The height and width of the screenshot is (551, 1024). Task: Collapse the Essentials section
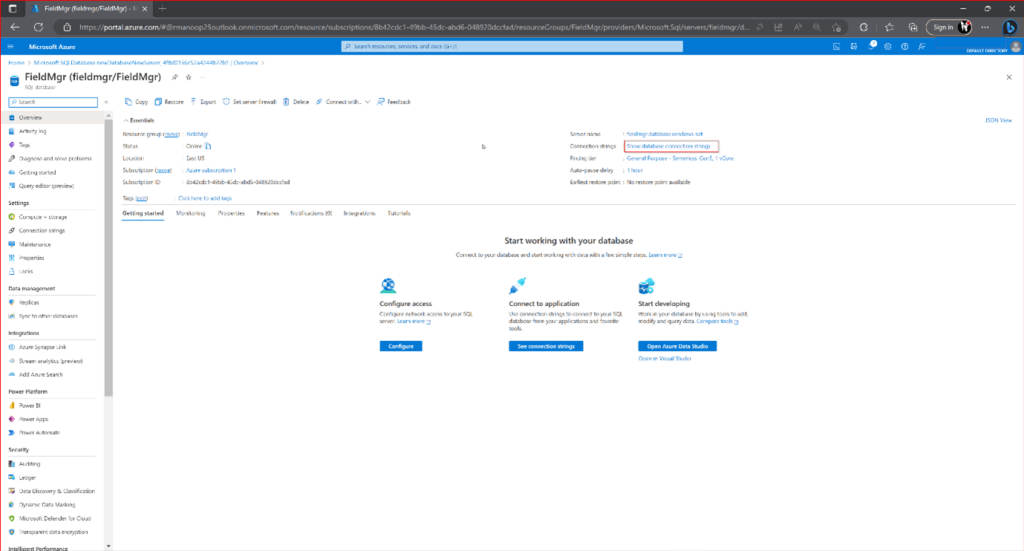138,121
